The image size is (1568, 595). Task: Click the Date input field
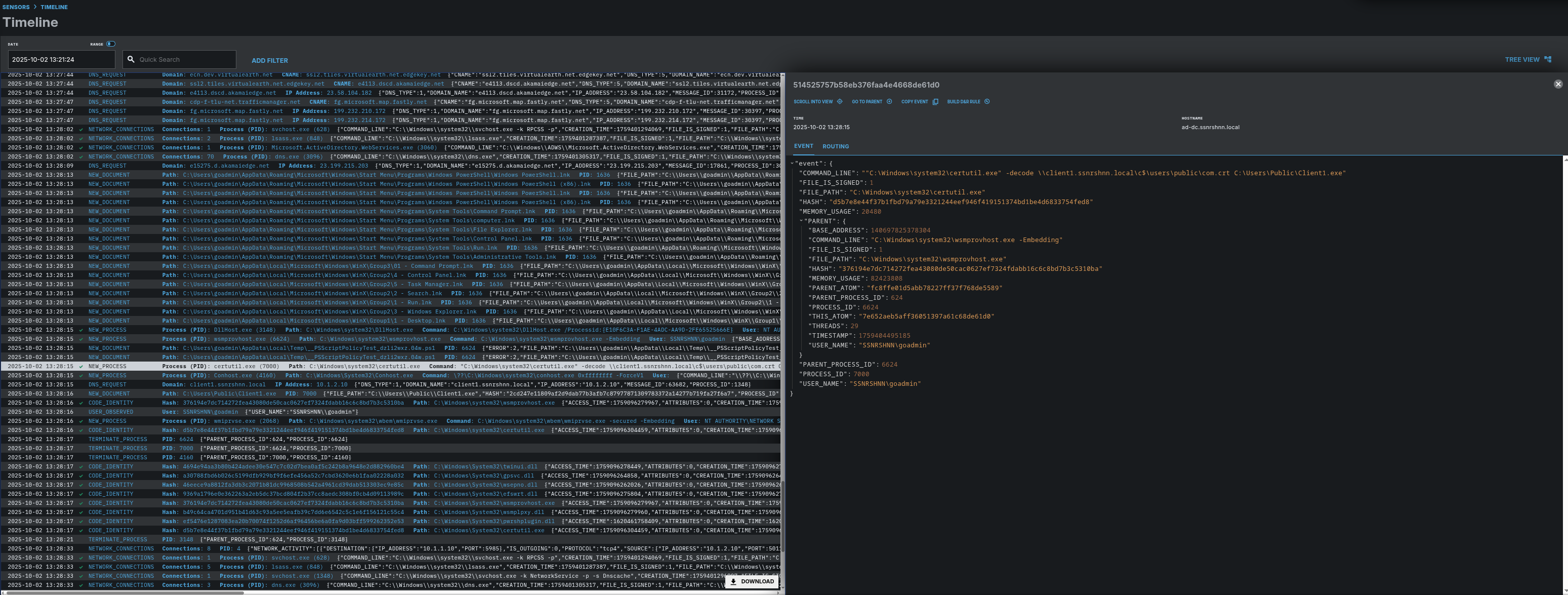(61, 60)
